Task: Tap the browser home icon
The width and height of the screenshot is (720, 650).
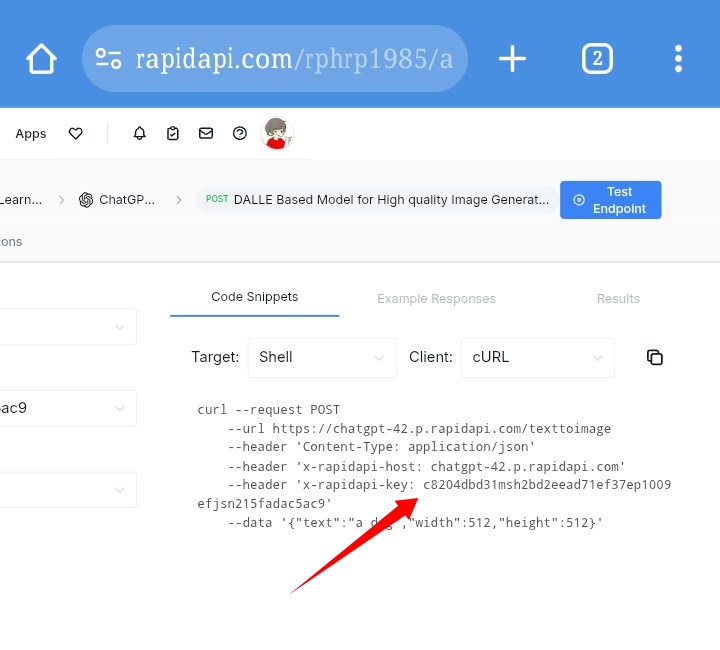Action: 41,59
